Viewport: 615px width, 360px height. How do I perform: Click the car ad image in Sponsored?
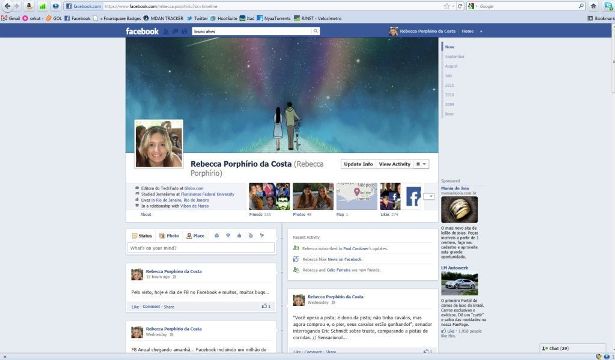pos(459,284)
